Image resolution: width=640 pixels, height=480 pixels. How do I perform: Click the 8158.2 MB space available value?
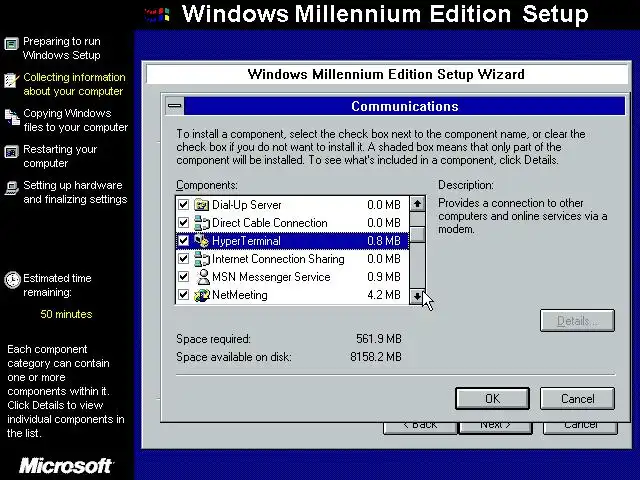click(x=376, y=357)
